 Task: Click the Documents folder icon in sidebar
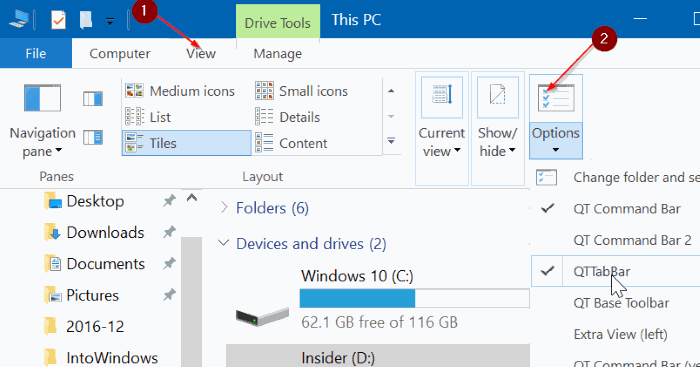pyautogui.click(x=53, y=263)
